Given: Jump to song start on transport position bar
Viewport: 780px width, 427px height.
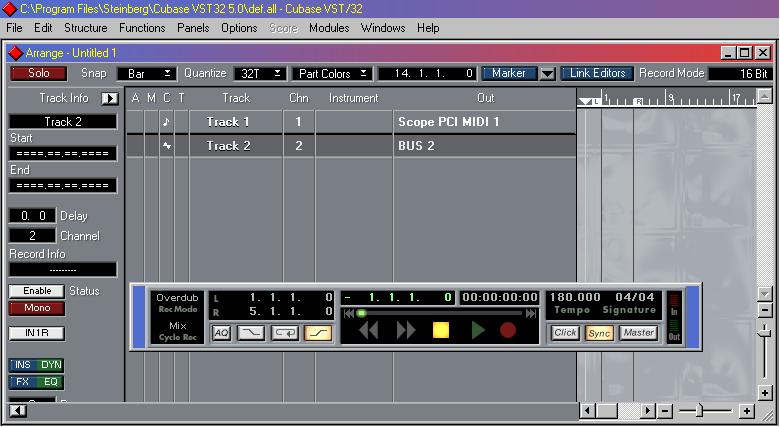Looking at the screenshot, I should tap(349, 313).
